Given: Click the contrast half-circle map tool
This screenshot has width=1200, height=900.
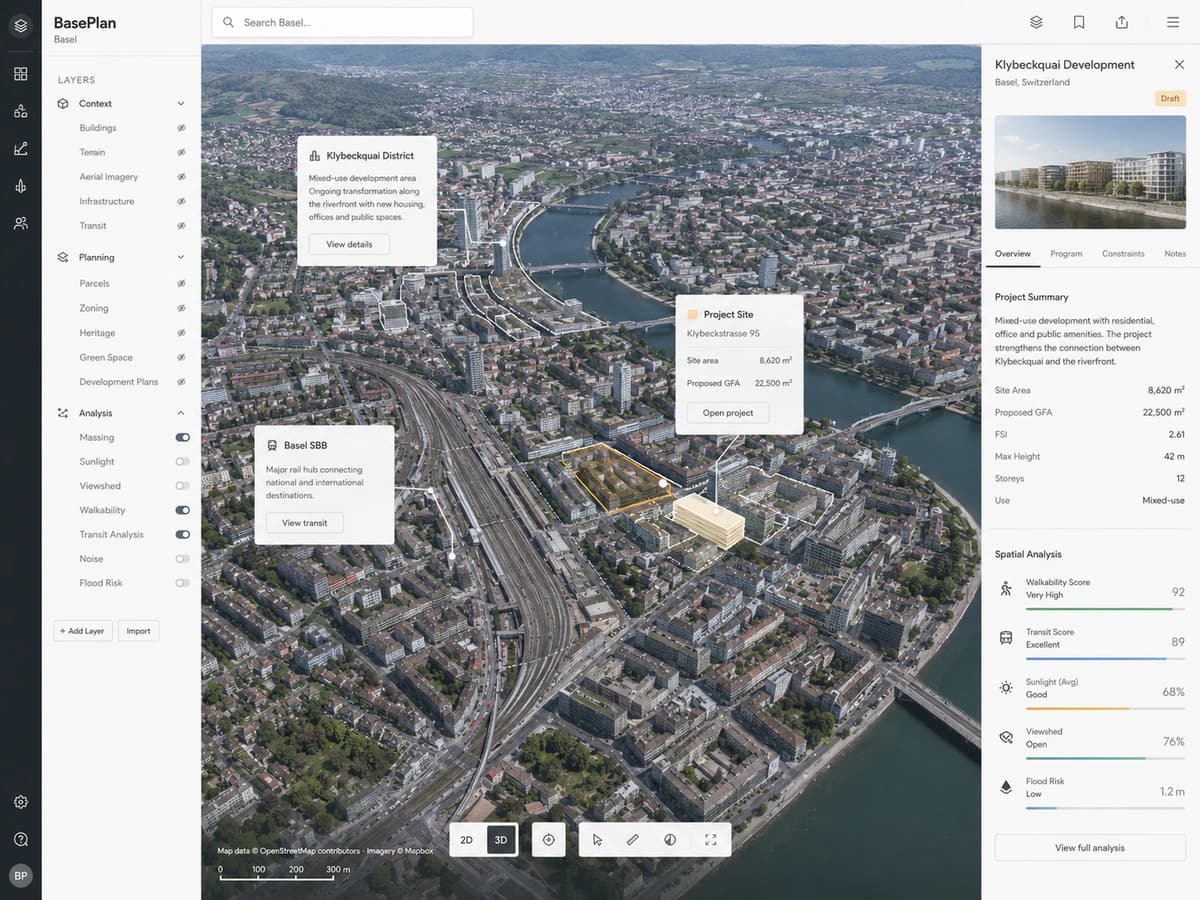Looking at the screenshot, I should point(670,840).
